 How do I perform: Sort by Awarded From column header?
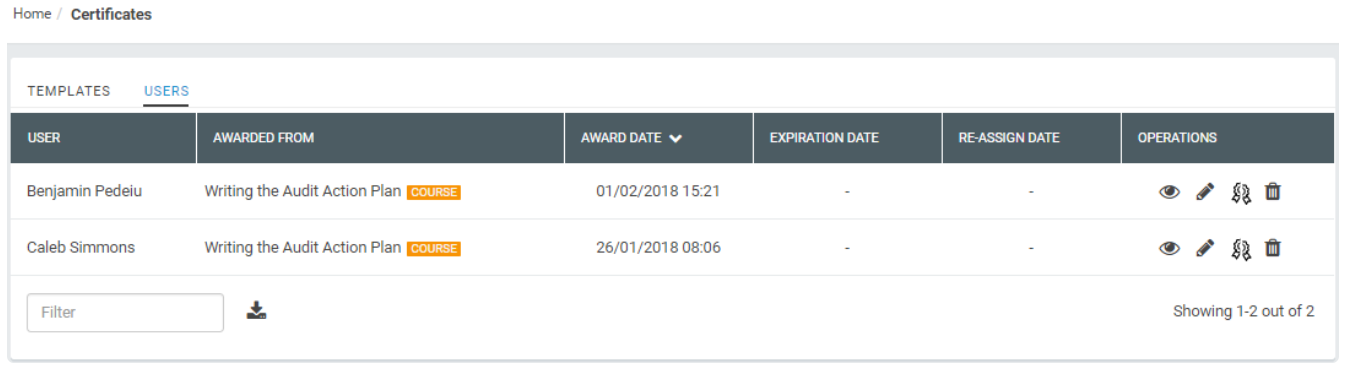(x=263, y=138)
